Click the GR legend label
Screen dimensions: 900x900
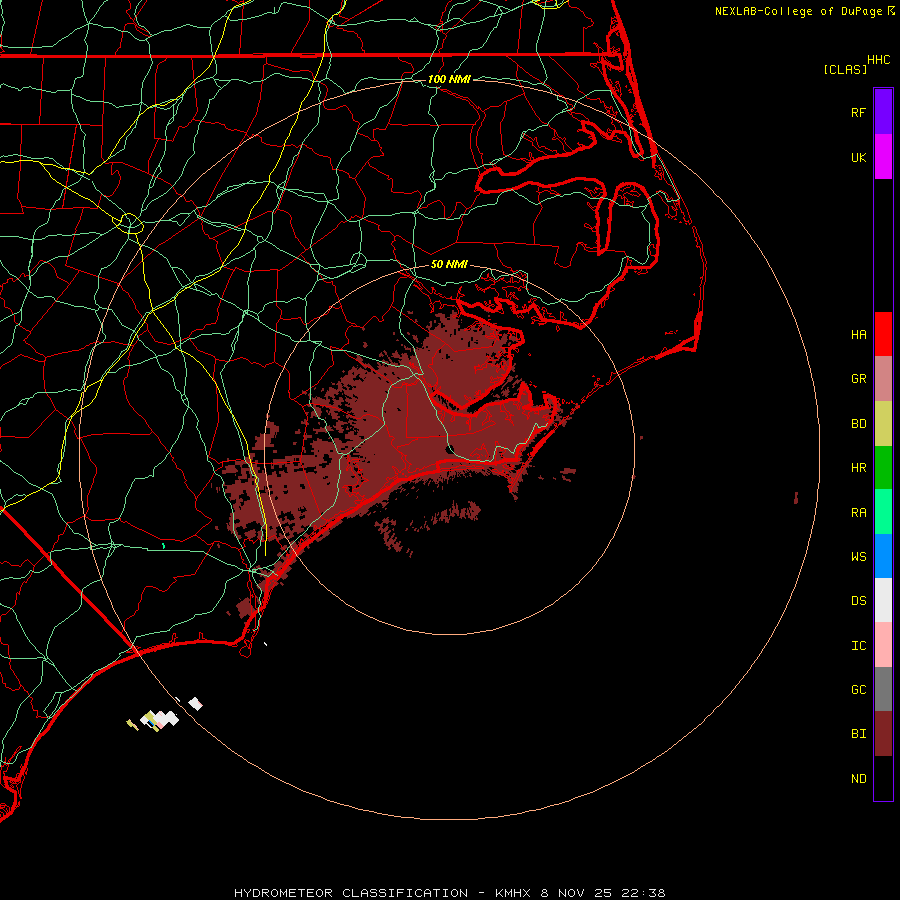858,379
